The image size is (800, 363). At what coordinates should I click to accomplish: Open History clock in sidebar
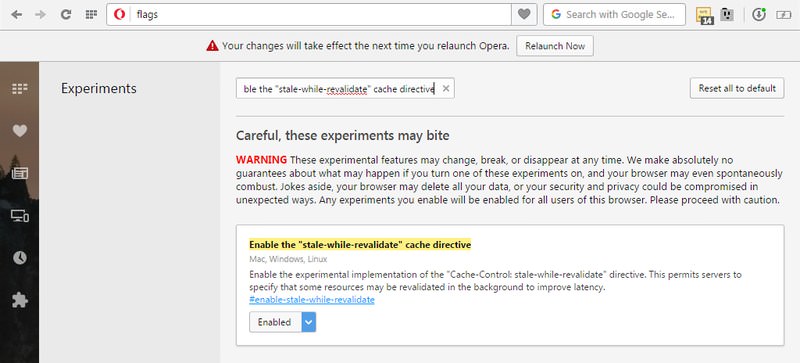tap(19, 257)
